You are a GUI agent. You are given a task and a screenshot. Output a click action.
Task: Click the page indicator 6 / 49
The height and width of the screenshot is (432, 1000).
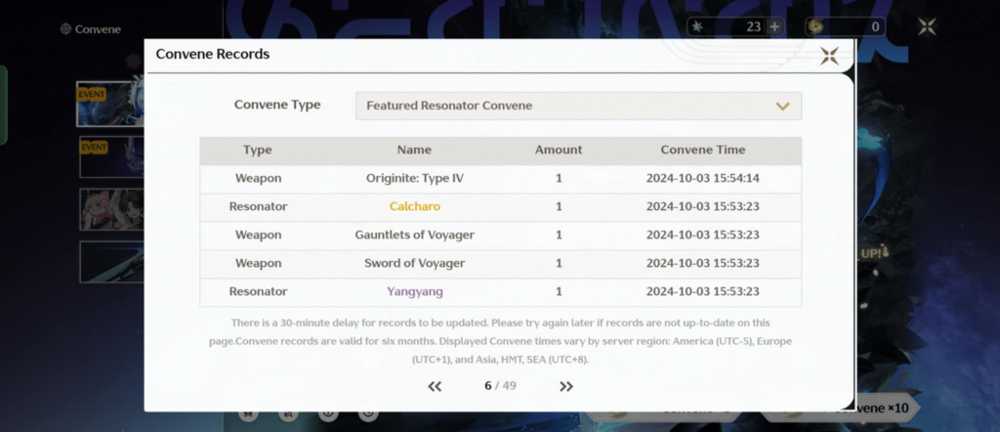pos(500,385)
